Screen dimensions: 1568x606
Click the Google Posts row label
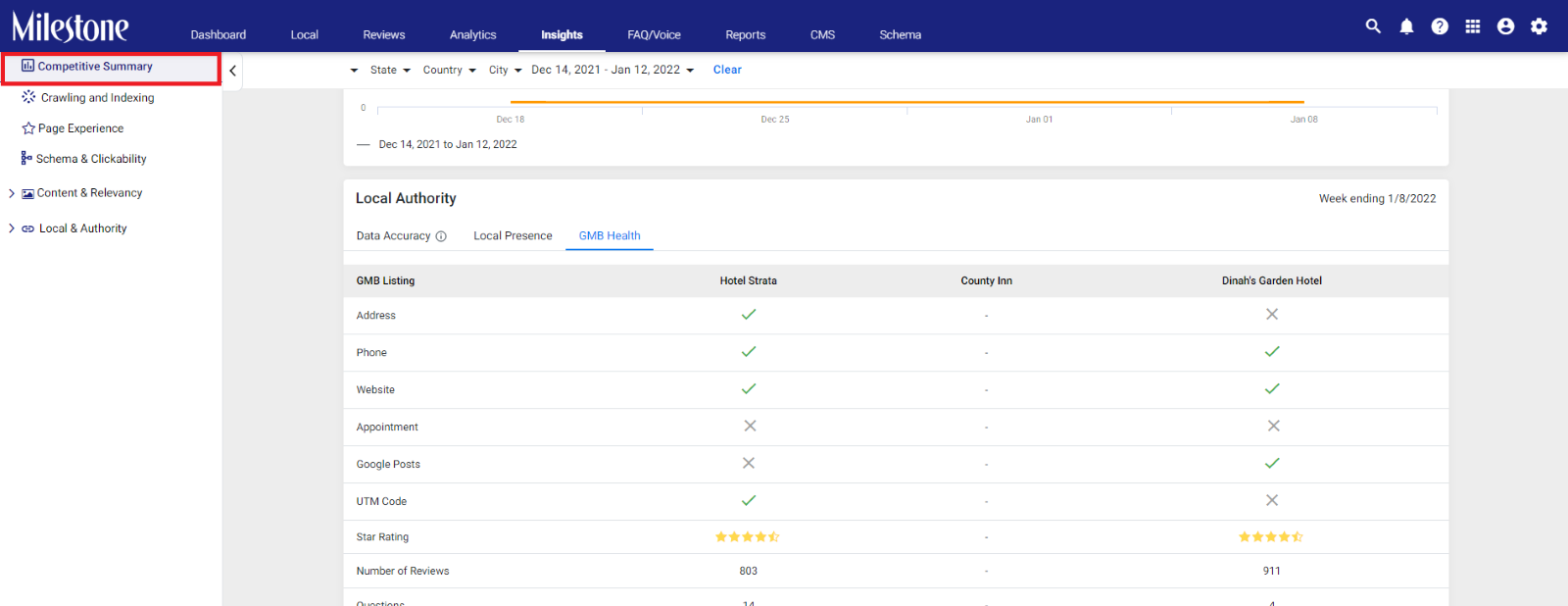click(x=388, y=465)
